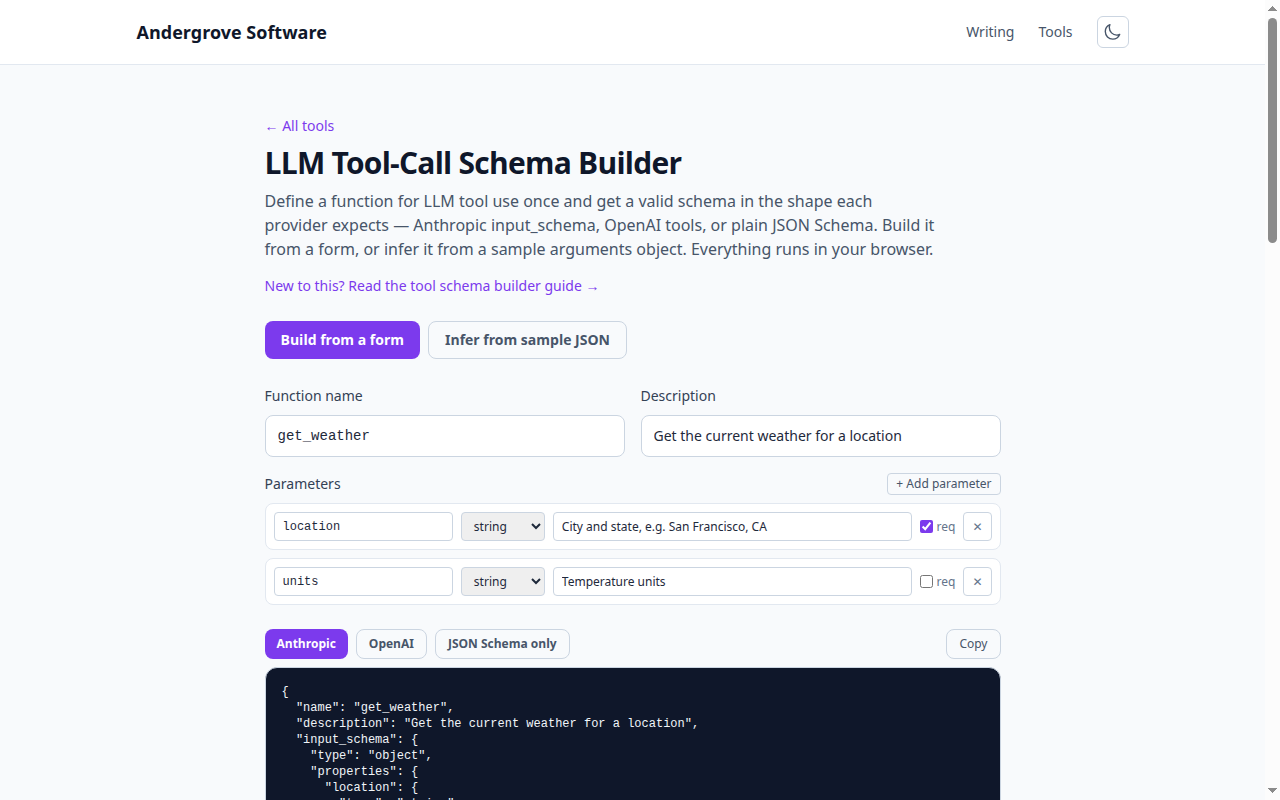Focus the Function name input field

(x=445, y=436)
